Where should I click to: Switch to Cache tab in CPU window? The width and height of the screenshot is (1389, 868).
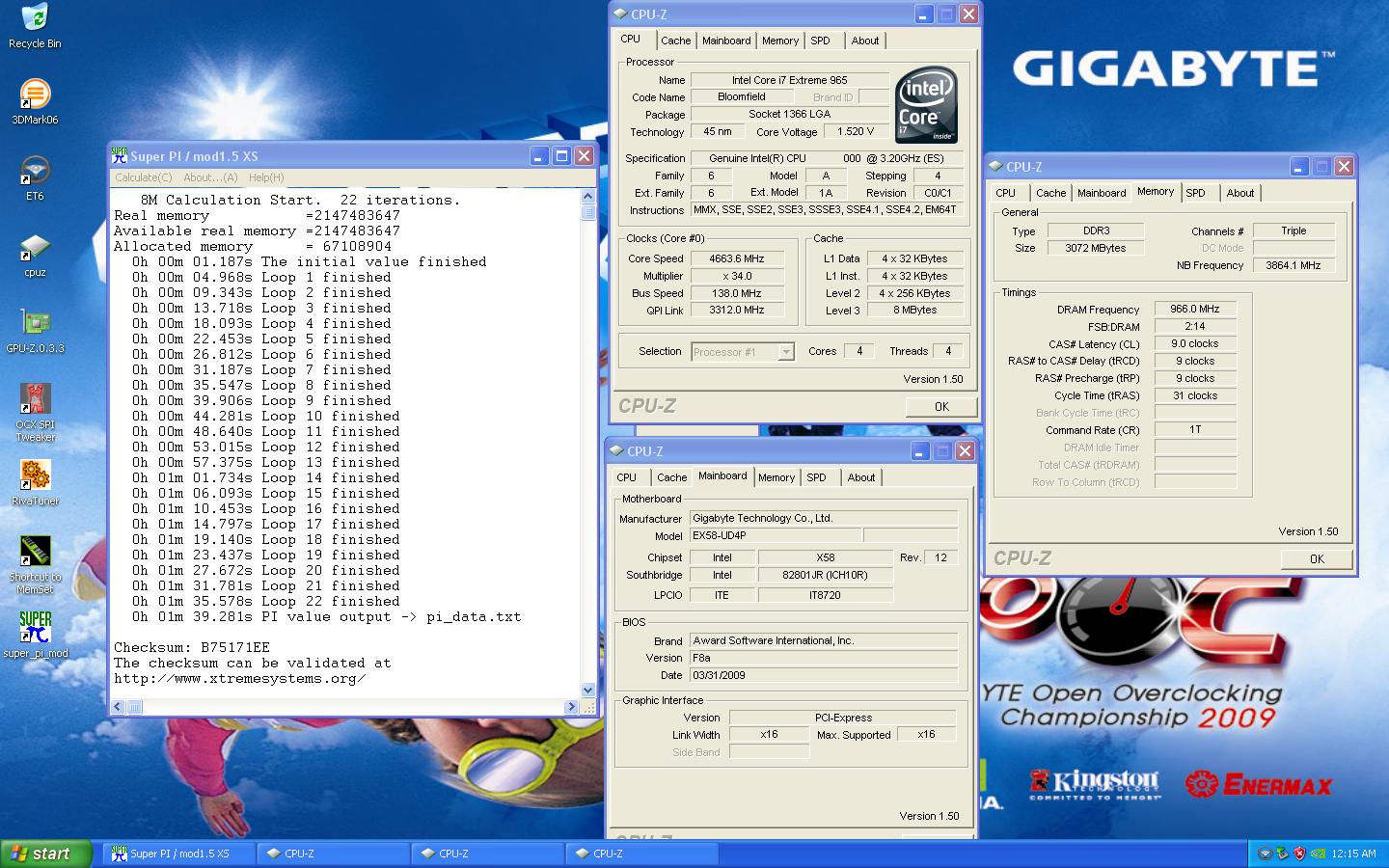(x=675, y=41)
